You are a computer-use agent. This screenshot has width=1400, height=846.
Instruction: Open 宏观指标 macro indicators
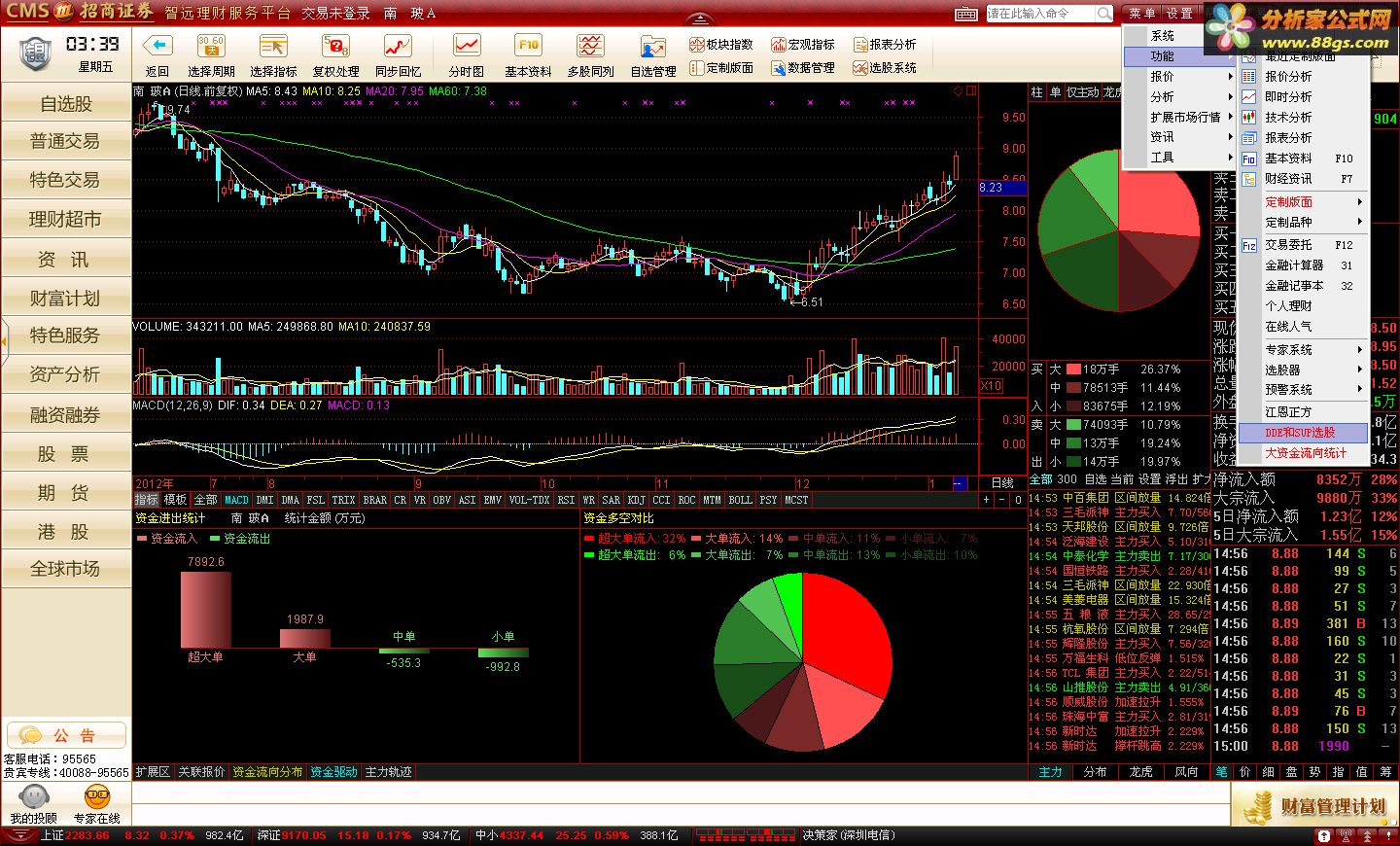803,44
